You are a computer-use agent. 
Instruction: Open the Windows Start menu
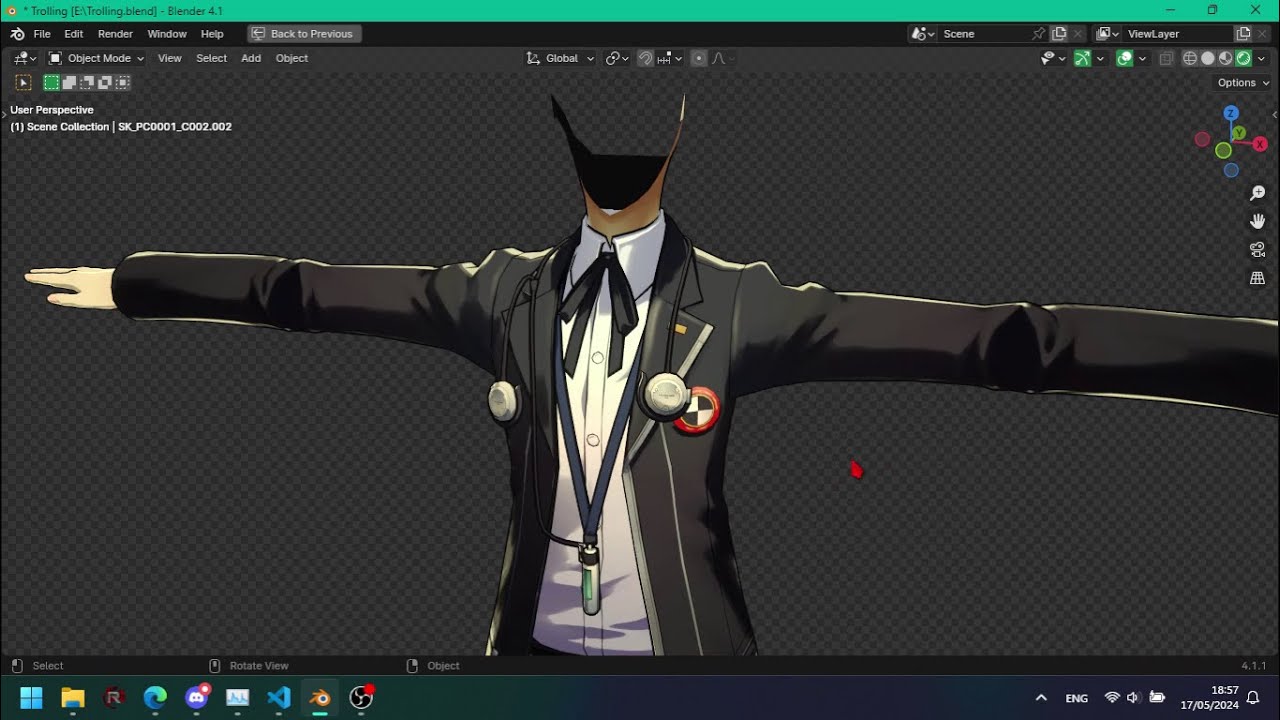click(x=31, y=697)
